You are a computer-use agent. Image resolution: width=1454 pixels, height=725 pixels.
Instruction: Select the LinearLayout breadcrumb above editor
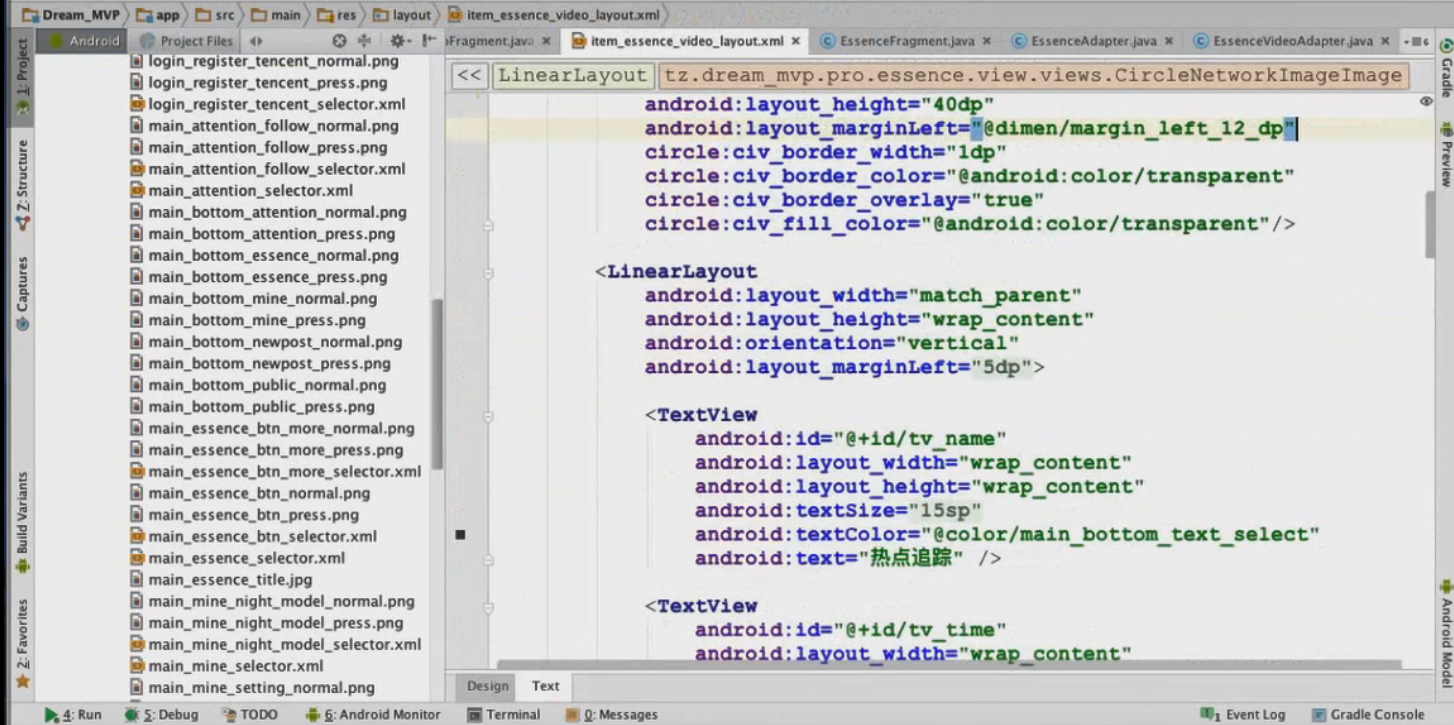pos(572,75)
